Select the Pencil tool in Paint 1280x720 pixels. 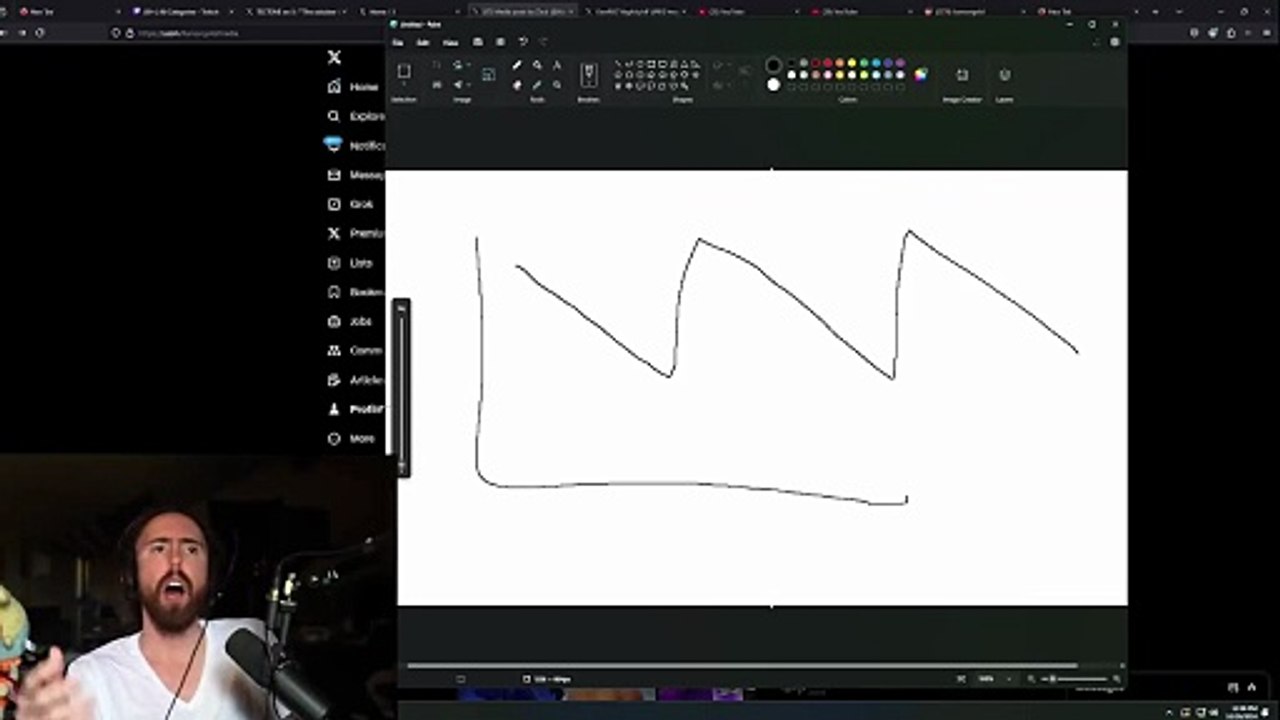516,65
